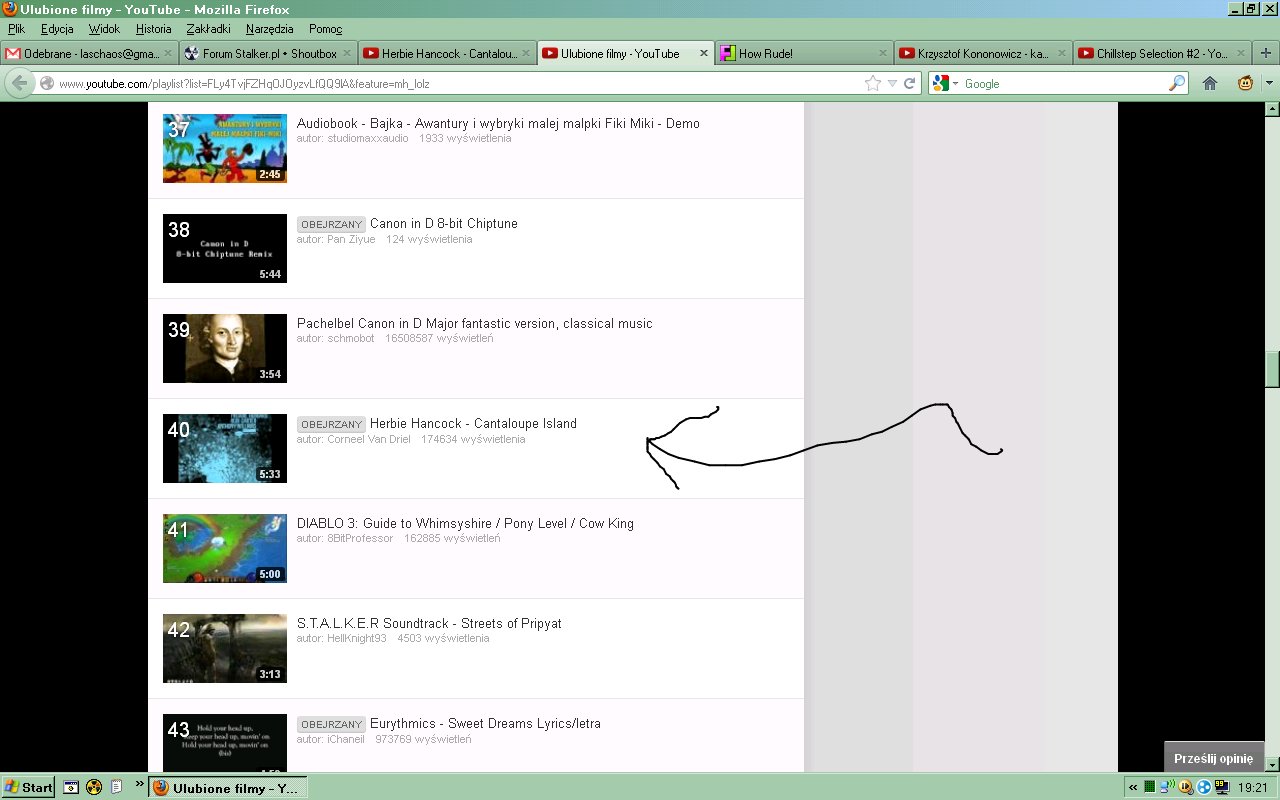
Task: Open video 37 Fiki Miki thumbnail
Action: coord(225,148)
